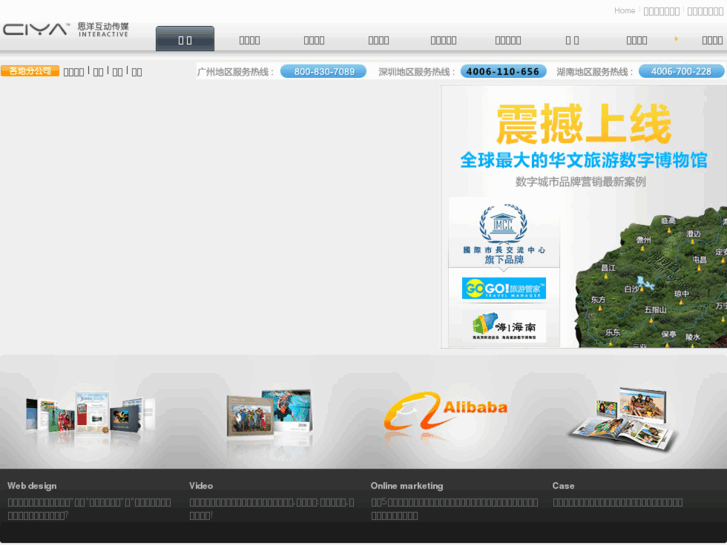Open the web design samples thumbnail
727x545 pixels.
(x=90, y=414)
